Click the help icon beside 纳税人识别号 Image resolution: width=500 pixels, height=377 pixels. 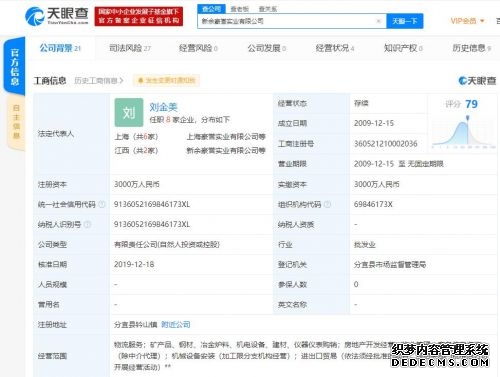click(87, 224)
